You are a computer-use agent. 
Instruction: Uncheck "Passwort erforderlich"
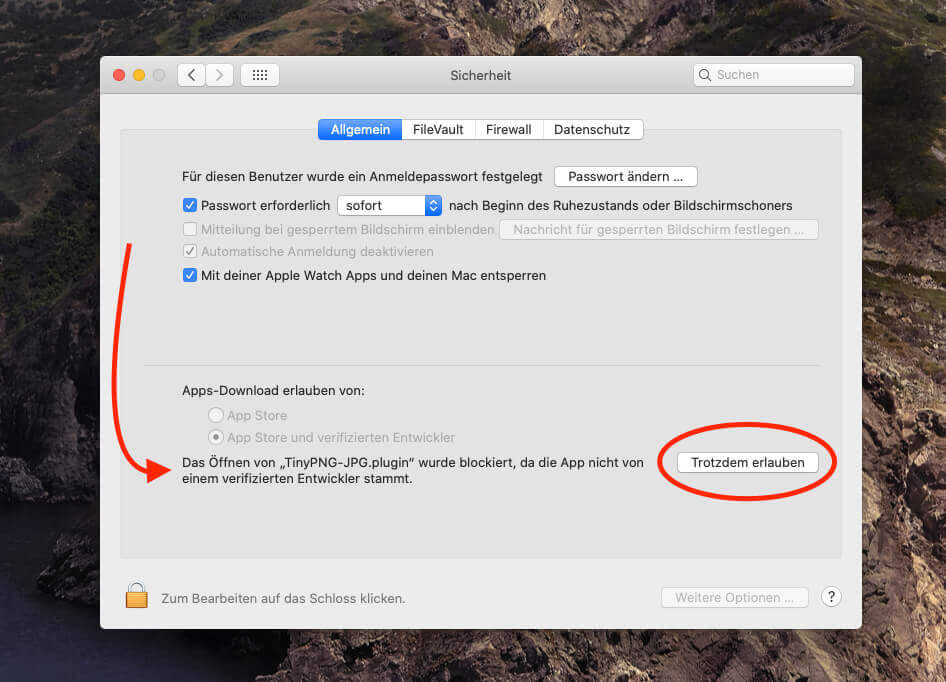coord(190,205)
